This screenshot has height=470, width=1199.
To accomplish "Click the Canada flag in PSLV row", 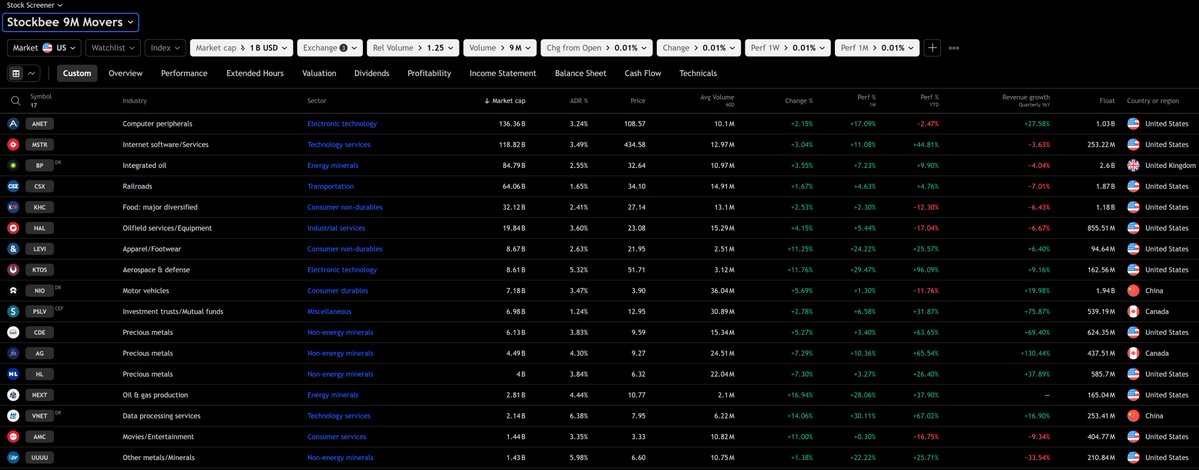I will 1133,311.
